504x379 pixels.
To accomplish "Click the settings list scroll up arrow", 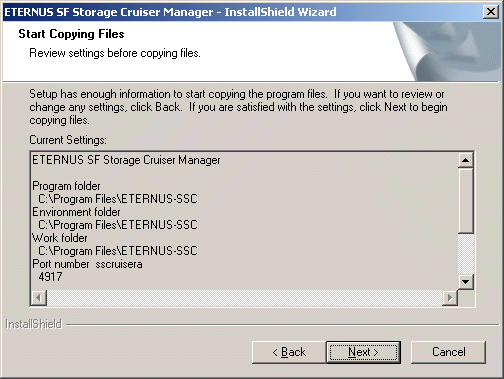I will tap(466, 161).
